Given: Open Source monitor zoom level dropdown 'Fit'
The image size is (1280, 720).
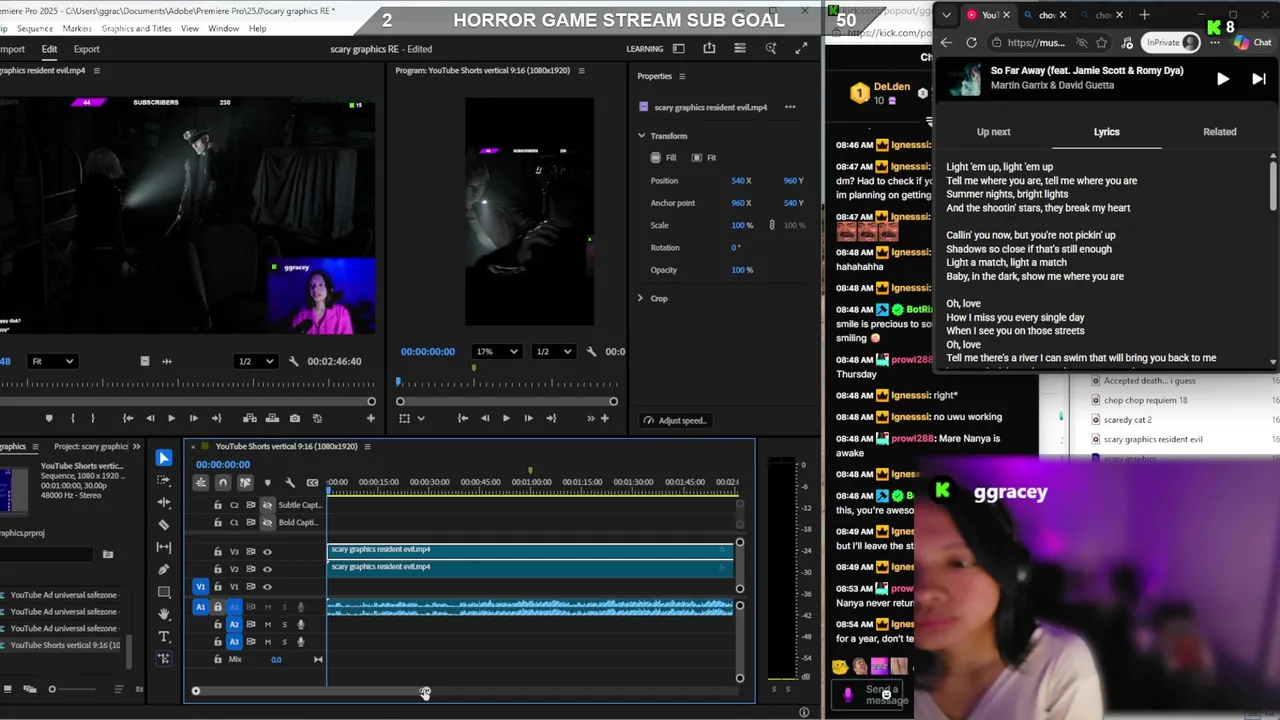Looking at the screenshot, I should (53, 361).
